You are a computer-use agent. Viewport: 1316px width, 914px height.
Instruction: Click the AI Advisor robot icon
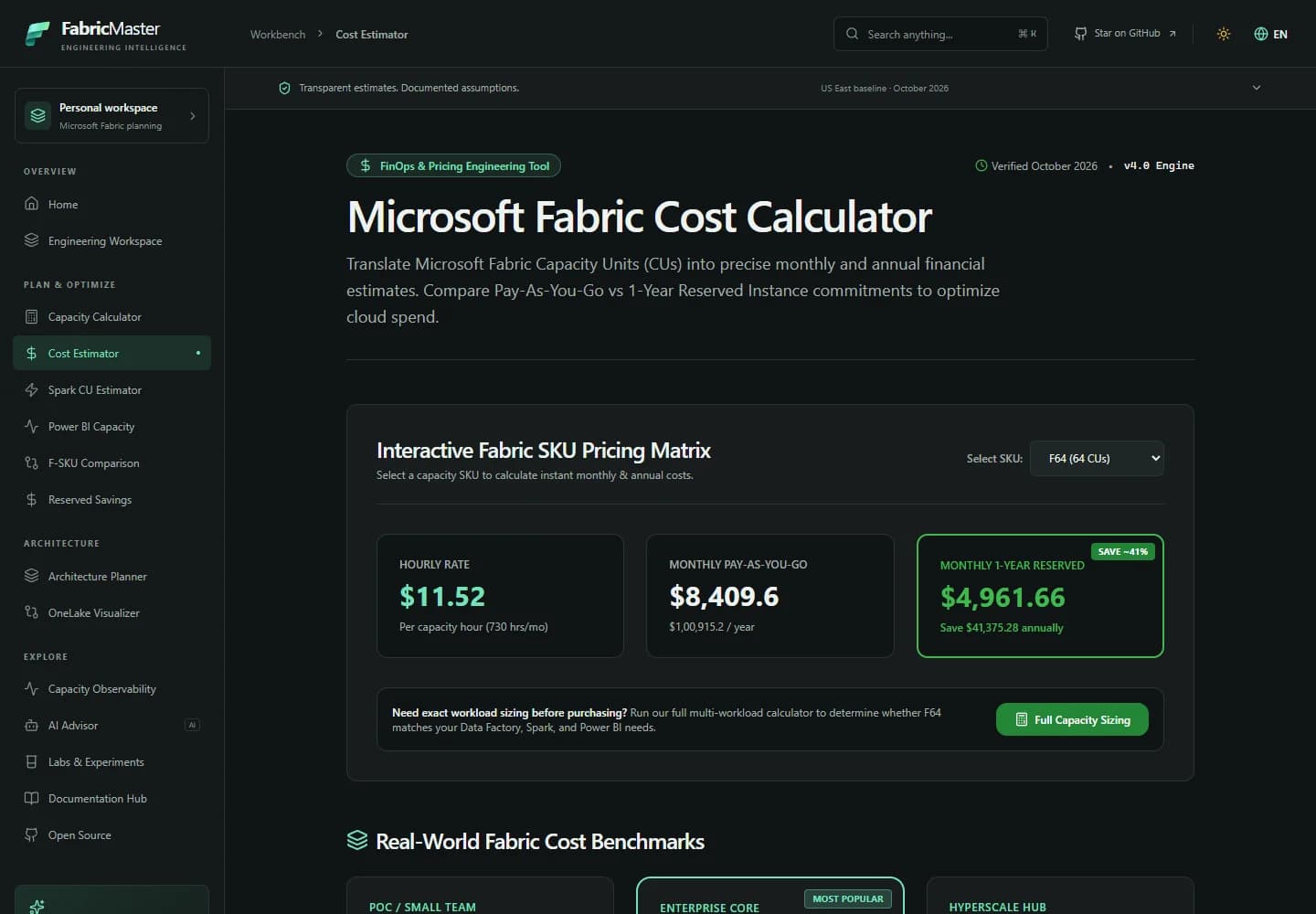tap(32, 725)
